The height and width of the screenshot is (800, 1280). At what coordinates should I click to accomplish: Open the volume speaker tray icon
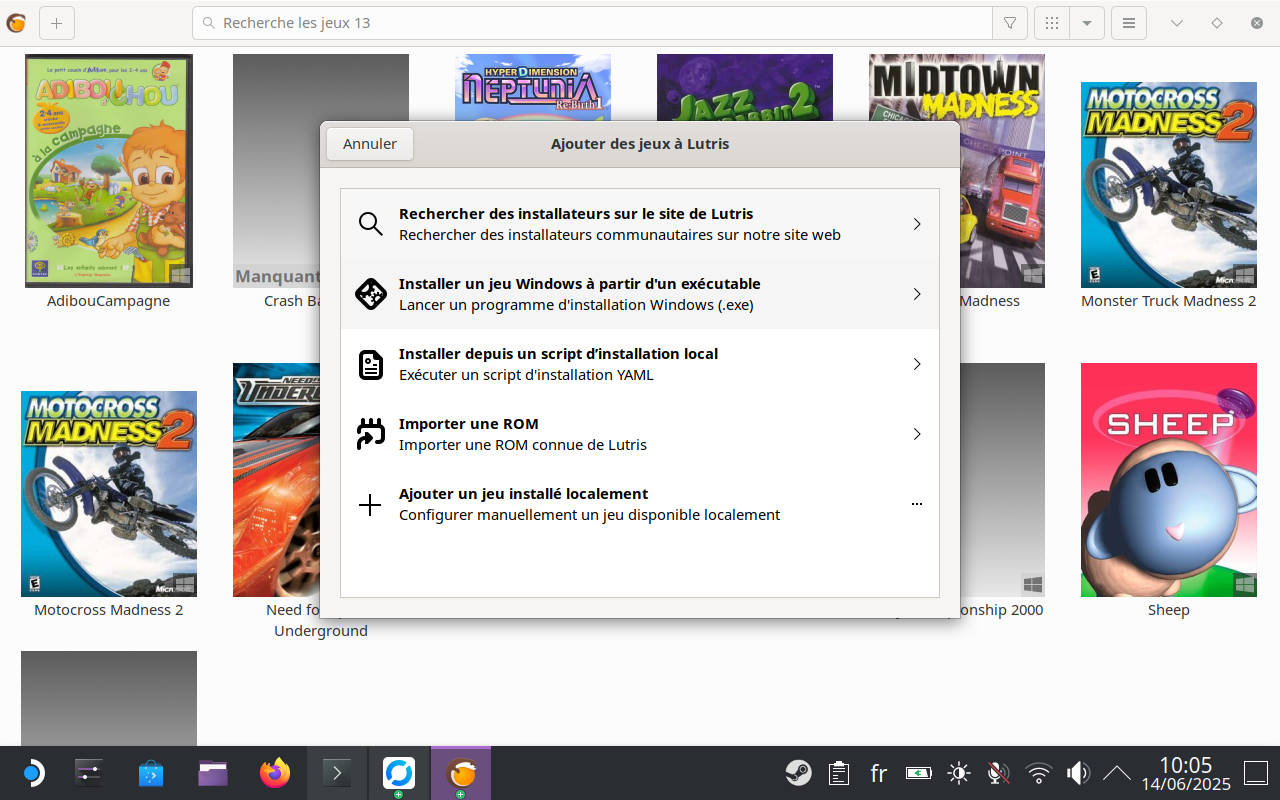click(1078, 773)
